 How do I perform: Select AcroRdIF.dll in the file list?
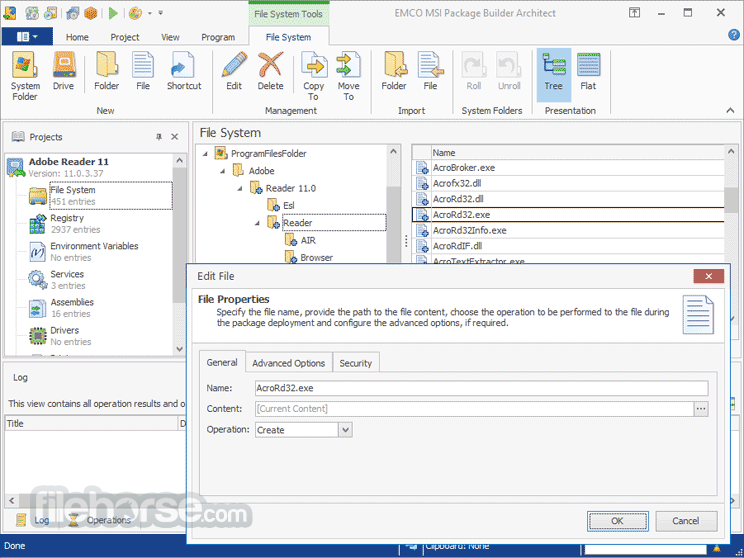(568, 246)
